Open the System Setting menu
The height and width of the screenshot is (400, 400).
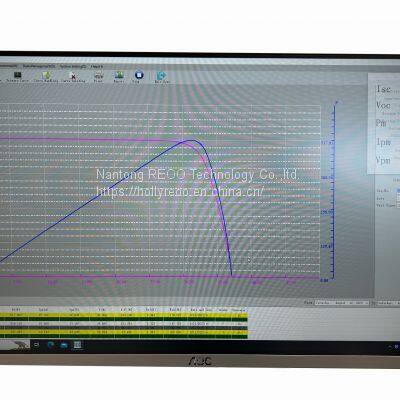click(73, 66)
